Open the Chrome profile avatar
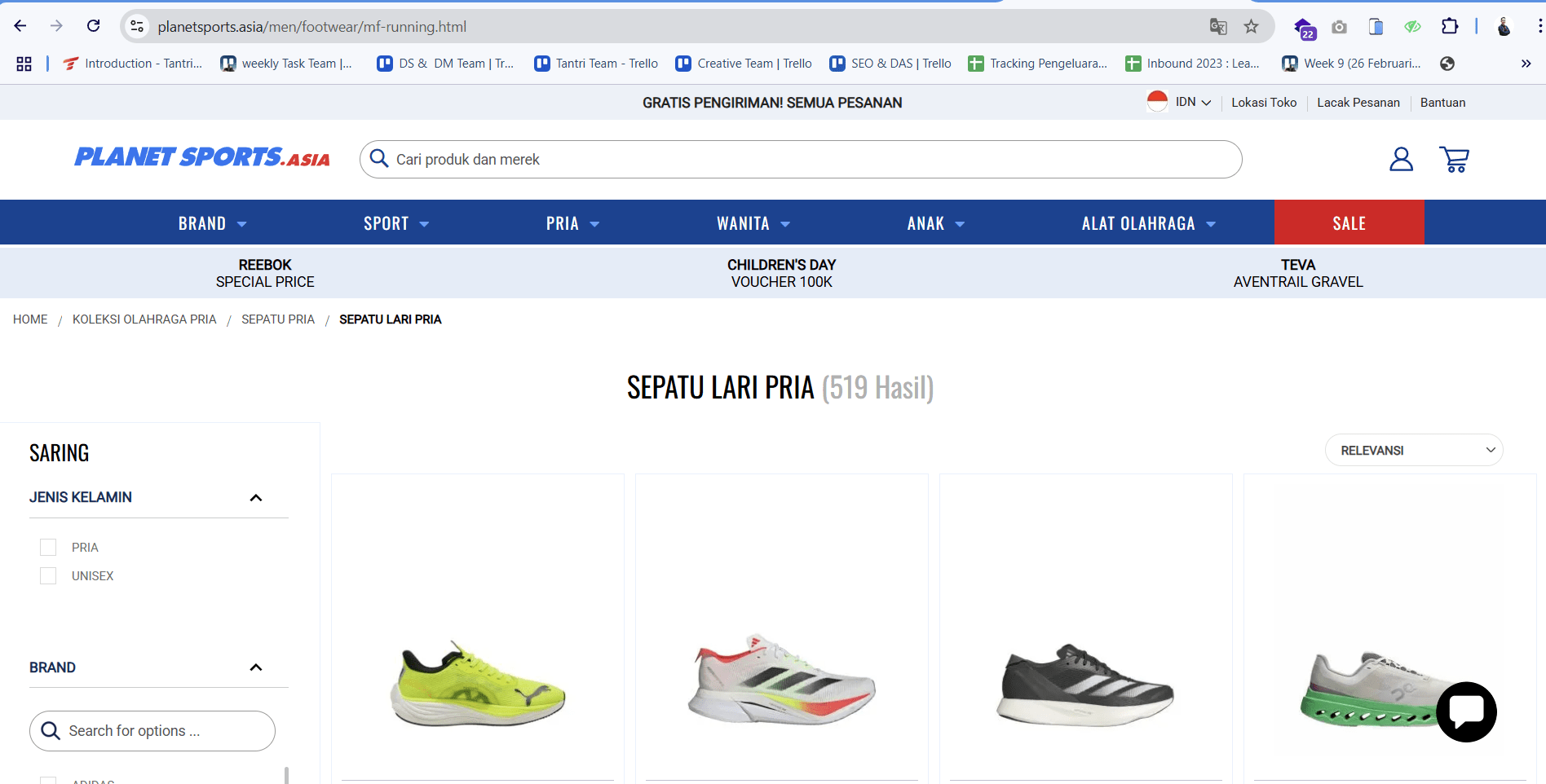This screenshot has height=784, width=1546. [x=1504, y=27]
